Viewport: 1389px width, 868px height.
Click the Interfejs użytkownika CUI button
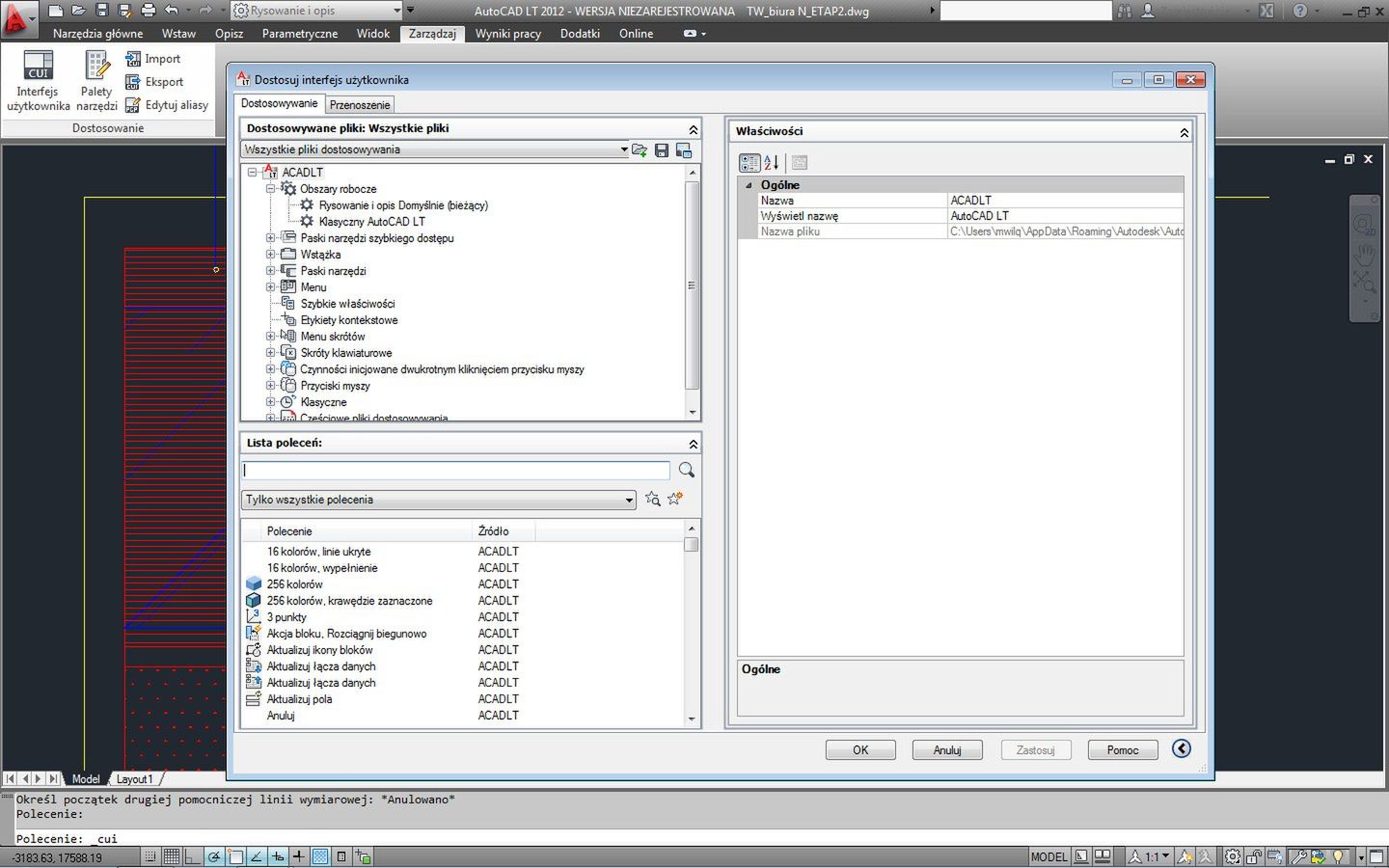[38, 81]
